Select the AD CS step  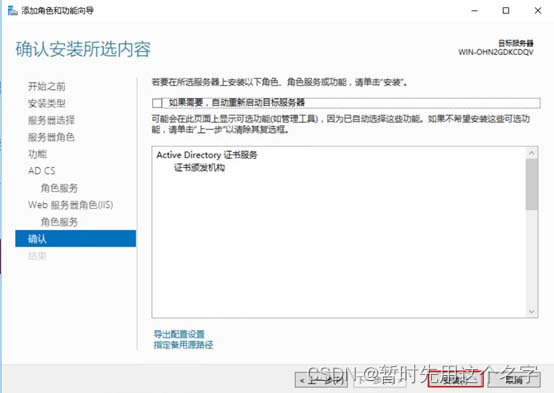tap(42, 171)
